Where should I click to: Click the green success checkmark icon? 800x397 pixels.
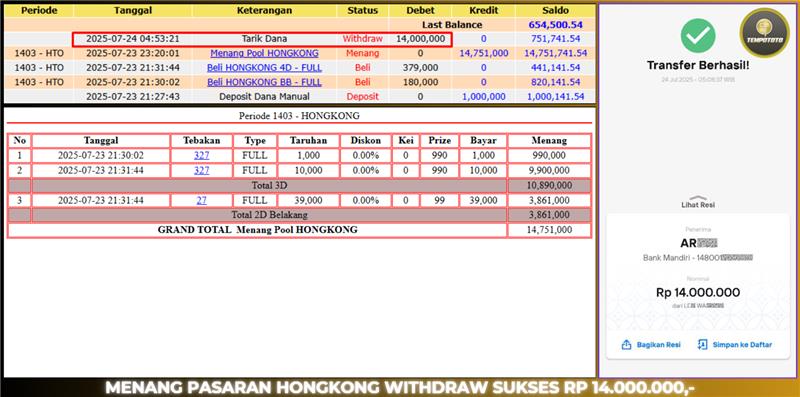pos(698,35)
